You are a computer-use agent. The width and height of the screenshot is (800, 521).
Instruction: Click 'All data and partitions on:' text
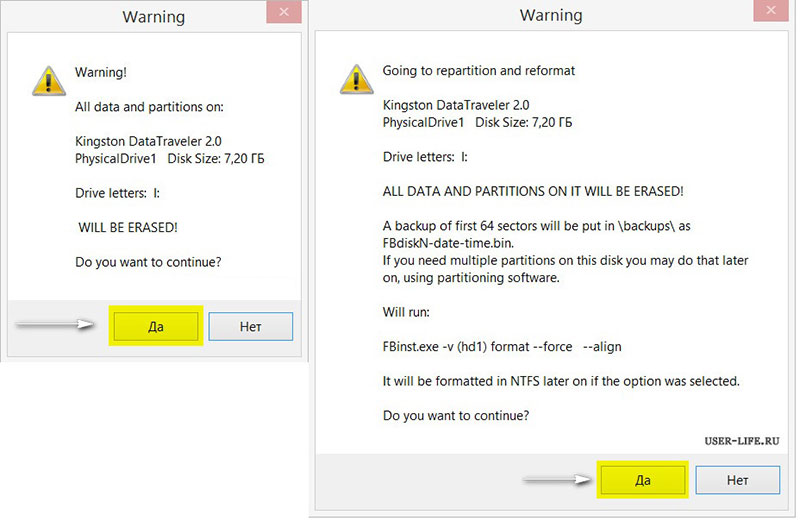pos(149,107)
